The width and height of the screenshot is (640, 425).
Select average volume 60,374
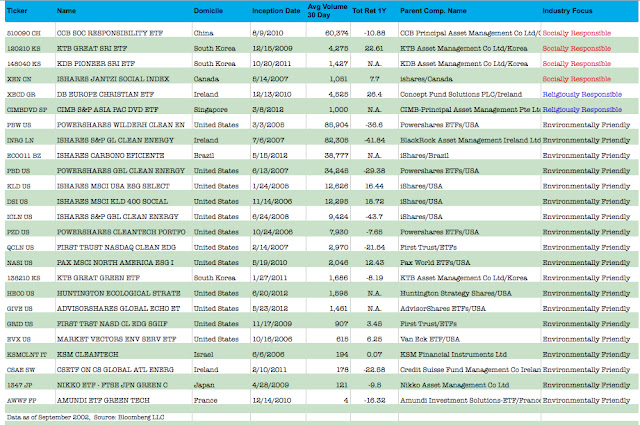pyautogui.click(x=336, y=33)
